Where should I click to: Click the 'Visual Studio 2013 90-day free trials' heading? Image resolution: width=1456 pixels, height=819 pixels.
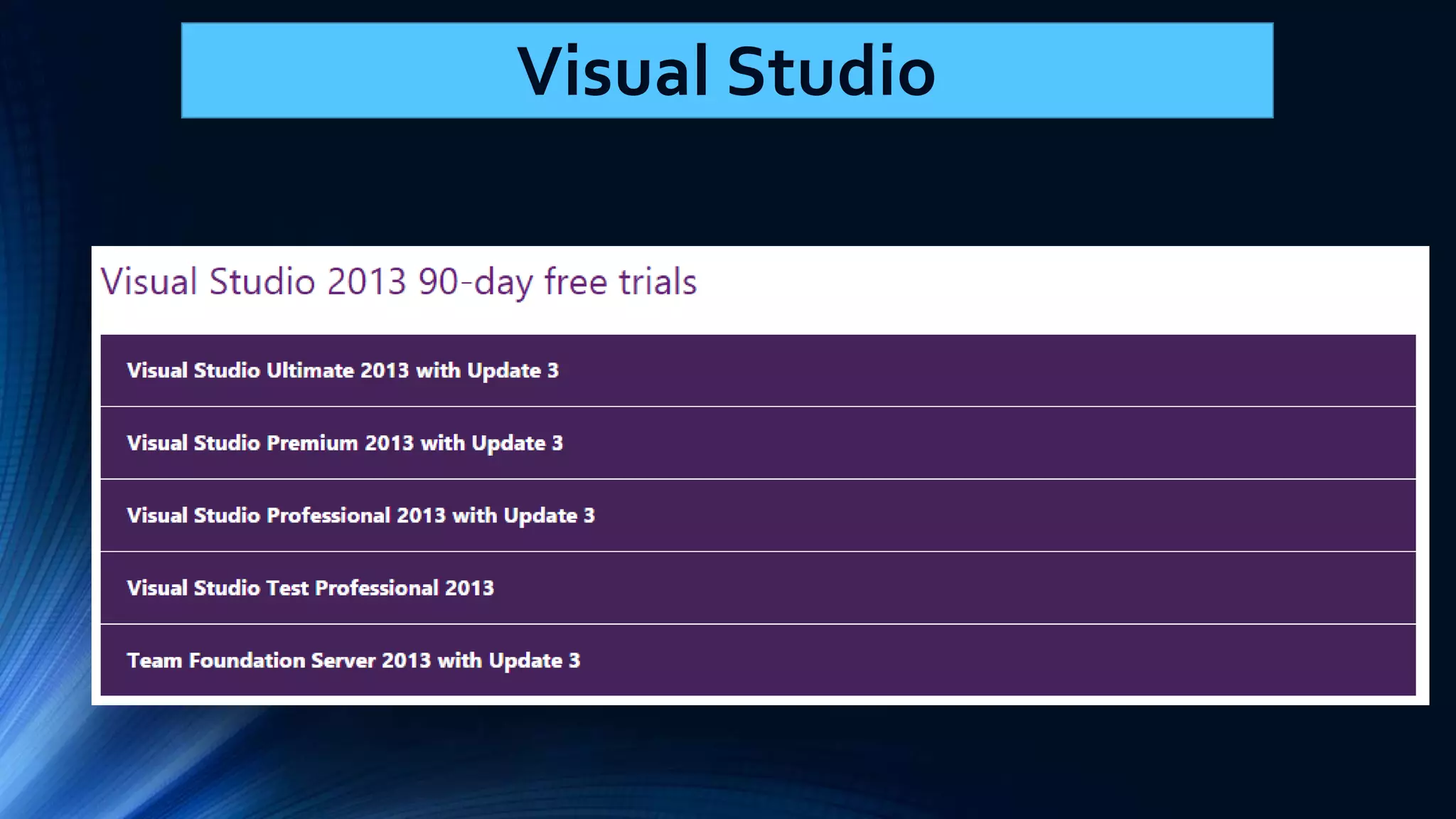click(x=399, y=282)
